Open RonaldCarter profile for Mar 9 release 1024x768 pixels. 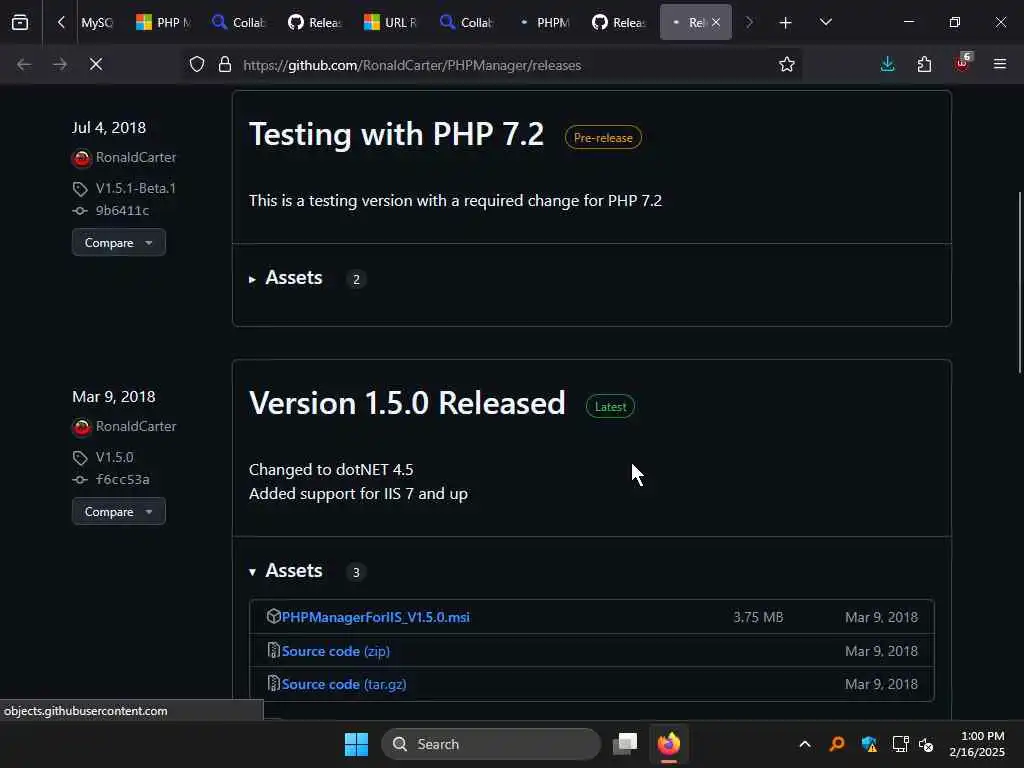(x=136, y=426)
